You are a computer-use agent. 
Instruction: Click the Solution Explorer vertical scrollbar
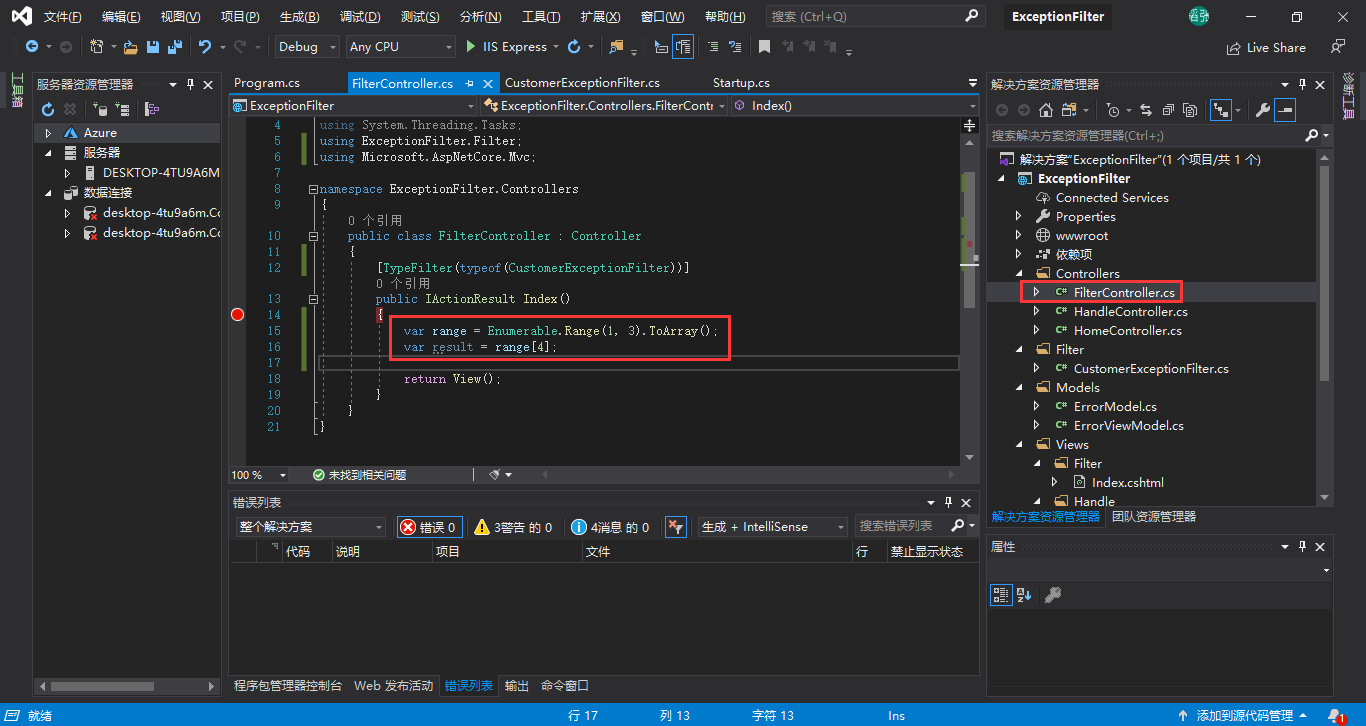click(x=1325, y=270)
